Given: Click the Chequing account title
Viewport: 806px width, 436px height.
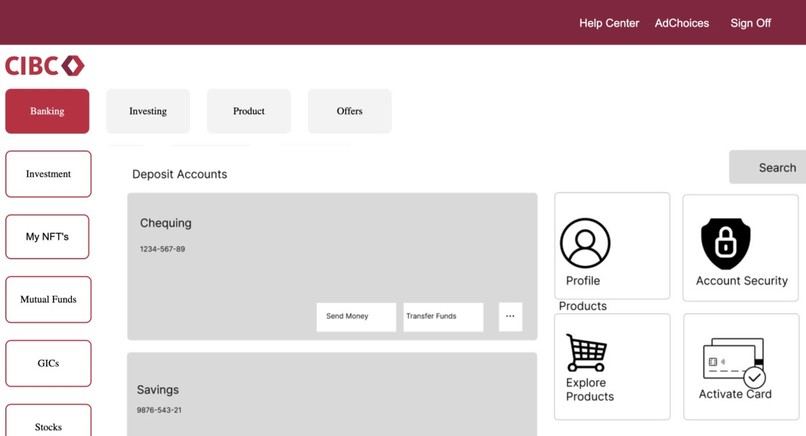Looking at the screenshot, I should pyautogui.click(x=166, y=223).
